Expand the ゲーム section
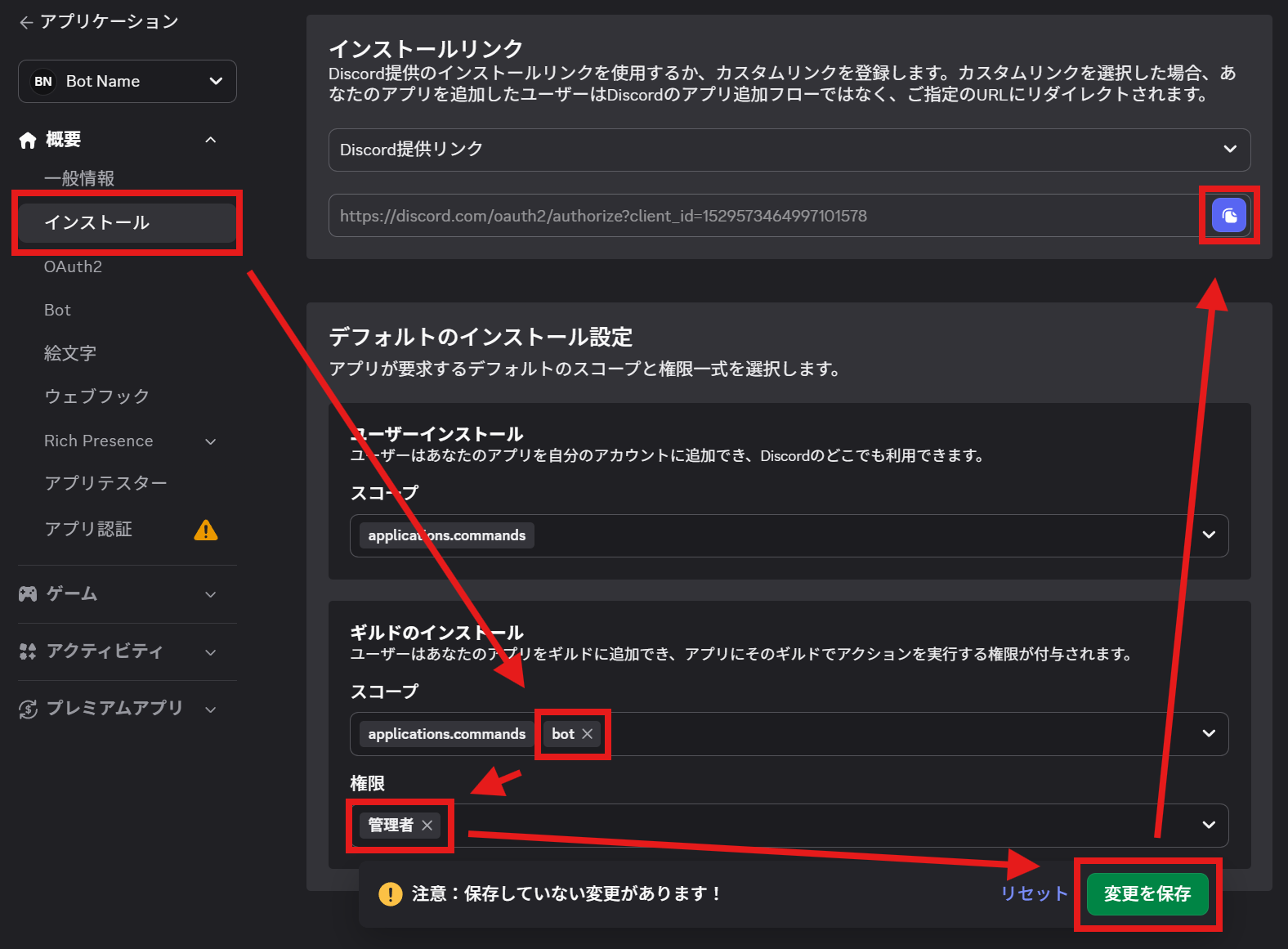This screenshot has width=1288, height=949. click(211, 594)
